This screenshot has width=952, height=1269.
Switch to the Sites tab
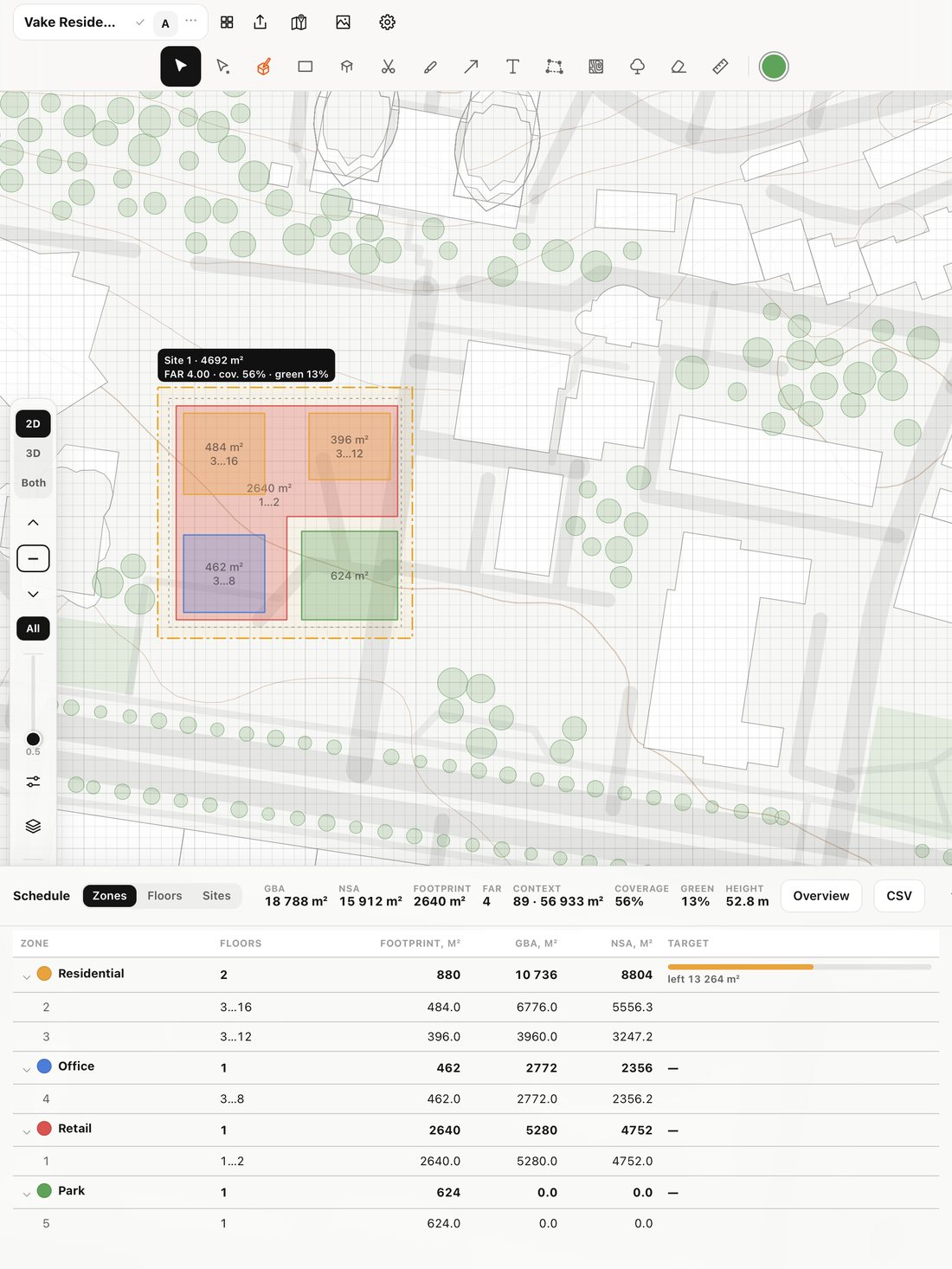click(x=216, y=896)
